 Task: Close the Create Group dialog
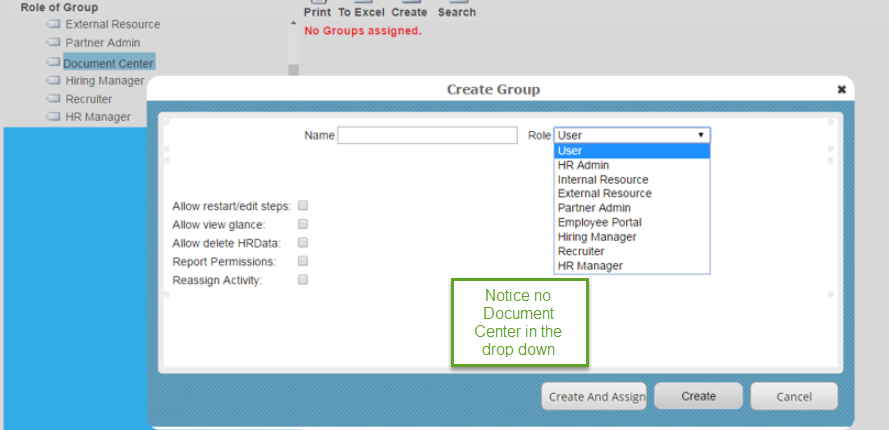point(842,89)
